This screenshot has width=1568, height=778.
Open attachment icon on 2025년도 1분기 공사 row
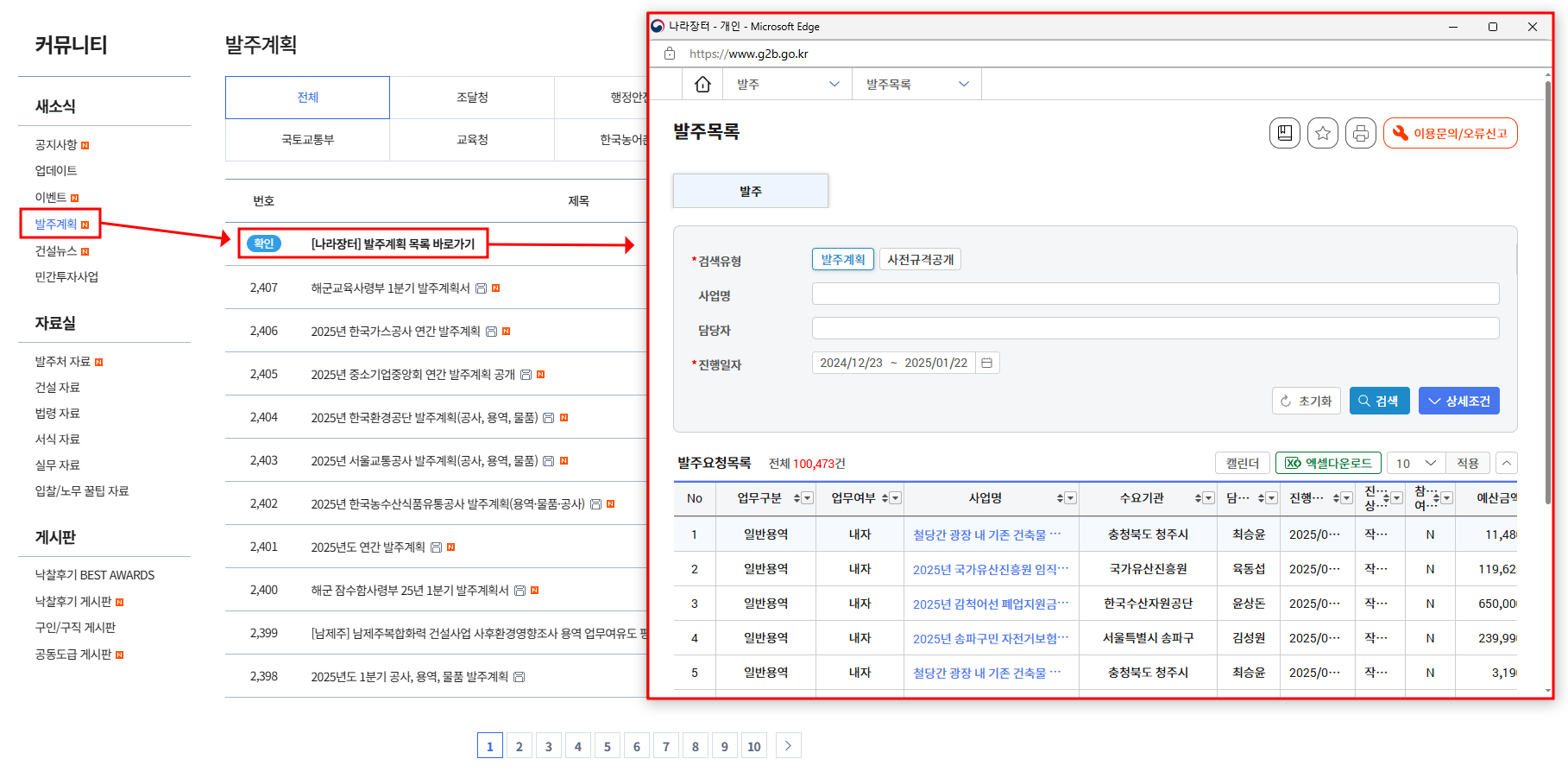(520, 677)
